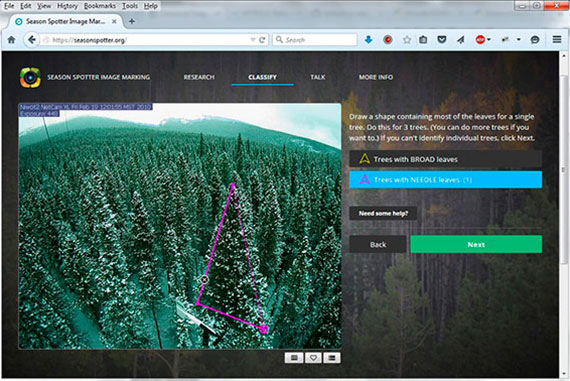Click the green Next button
Image resolution: width=570 pixels, height=381 pixels.
point(476,244)
